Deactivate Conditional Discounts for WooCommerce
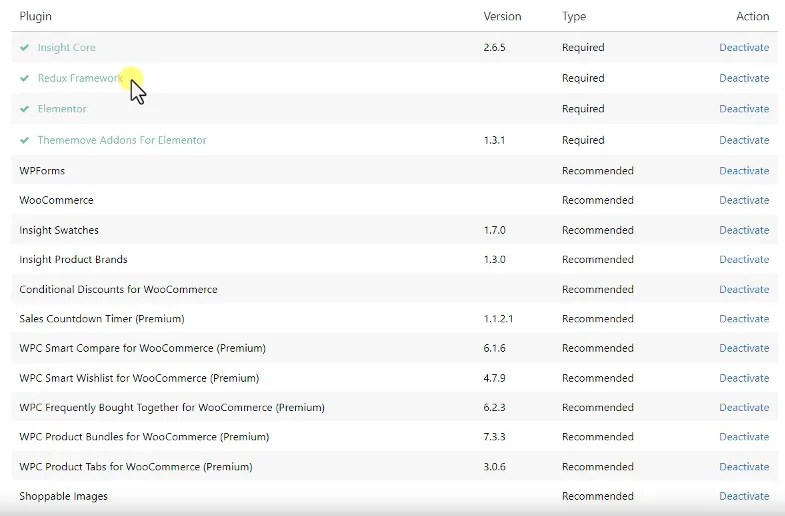The width and height of the screenshot is (785, 516). tap(744, 289)
